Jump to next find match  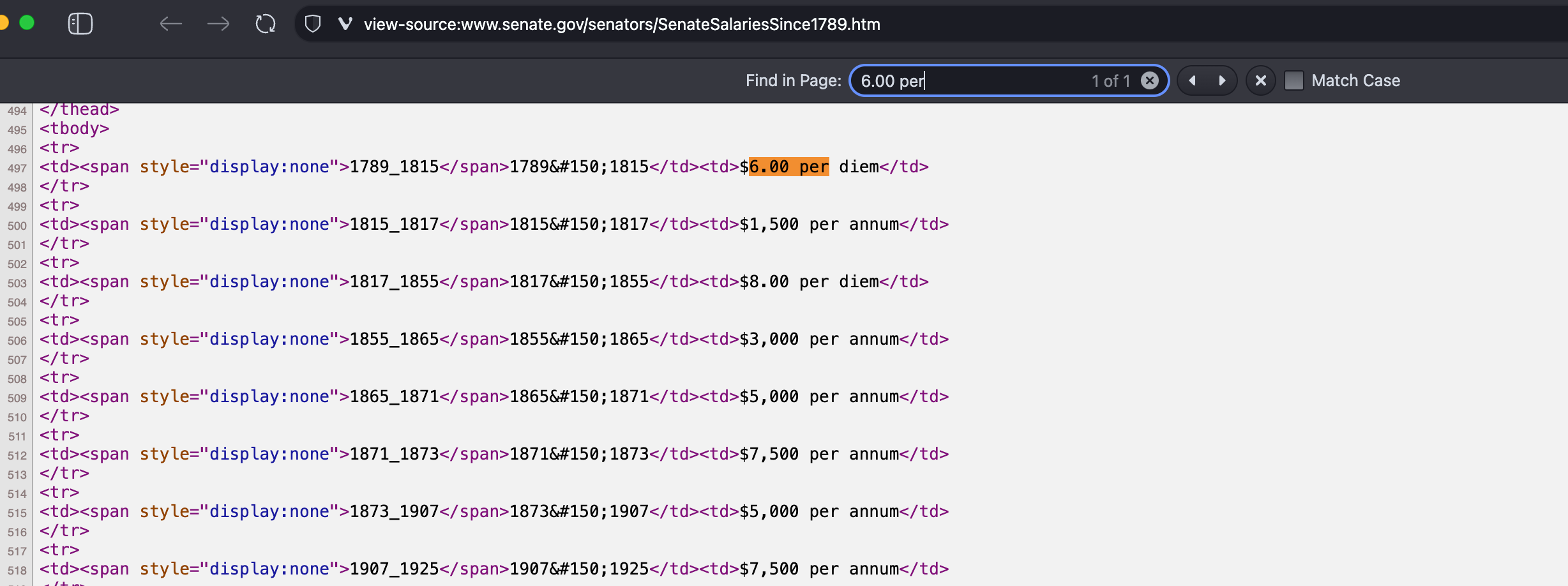[1222, 80]
